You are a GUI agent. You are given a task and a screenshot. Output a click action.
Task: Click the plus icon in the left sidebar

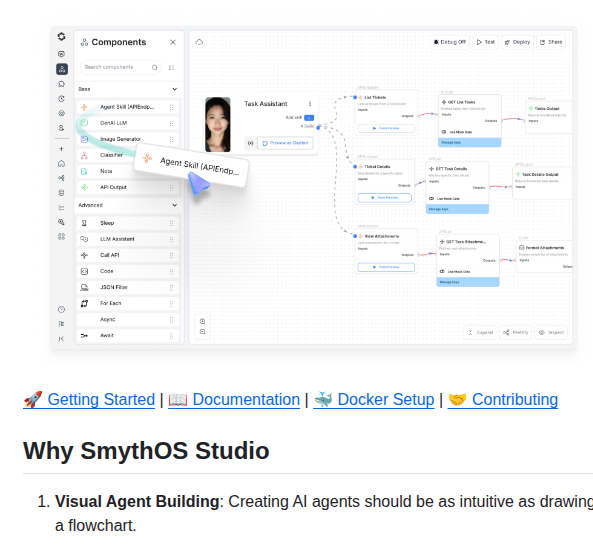61,149
